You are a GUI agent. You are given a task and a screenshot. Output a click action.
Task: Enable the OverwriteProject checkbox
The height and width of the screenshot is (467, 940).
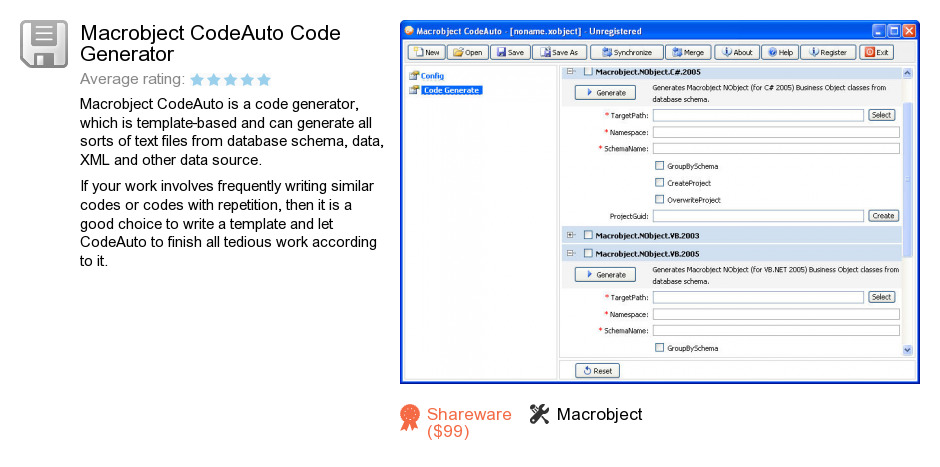pos(659,200)
